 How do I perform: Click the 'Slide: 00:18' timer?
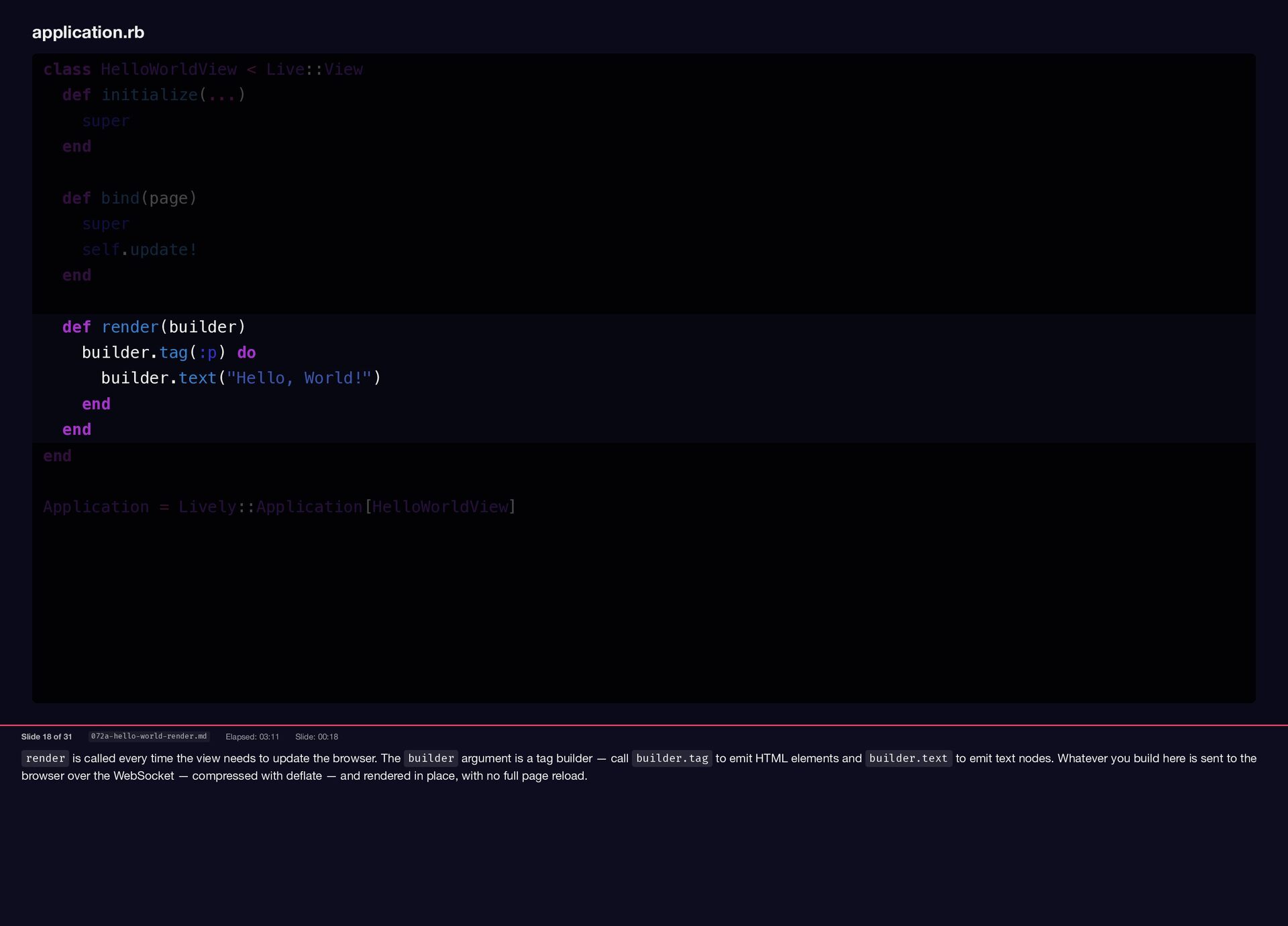pos(317,737)
